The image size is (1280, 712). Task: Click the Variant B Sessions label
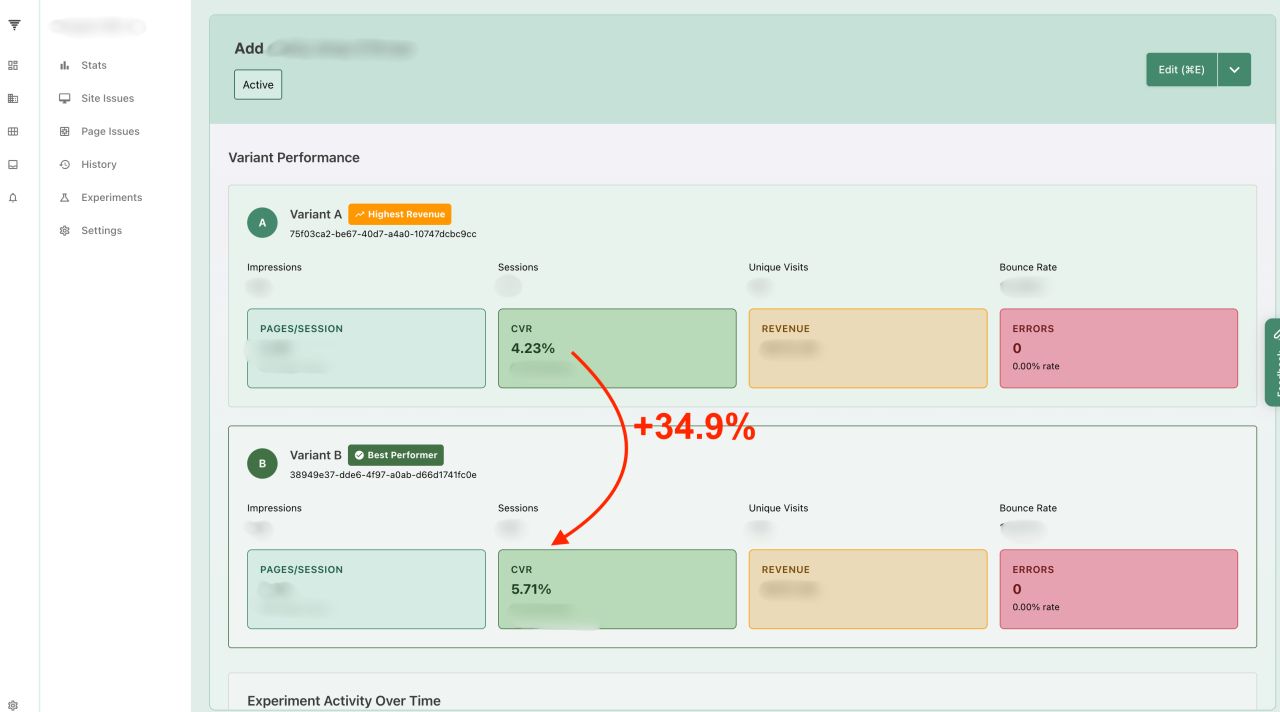coord(518,508)
